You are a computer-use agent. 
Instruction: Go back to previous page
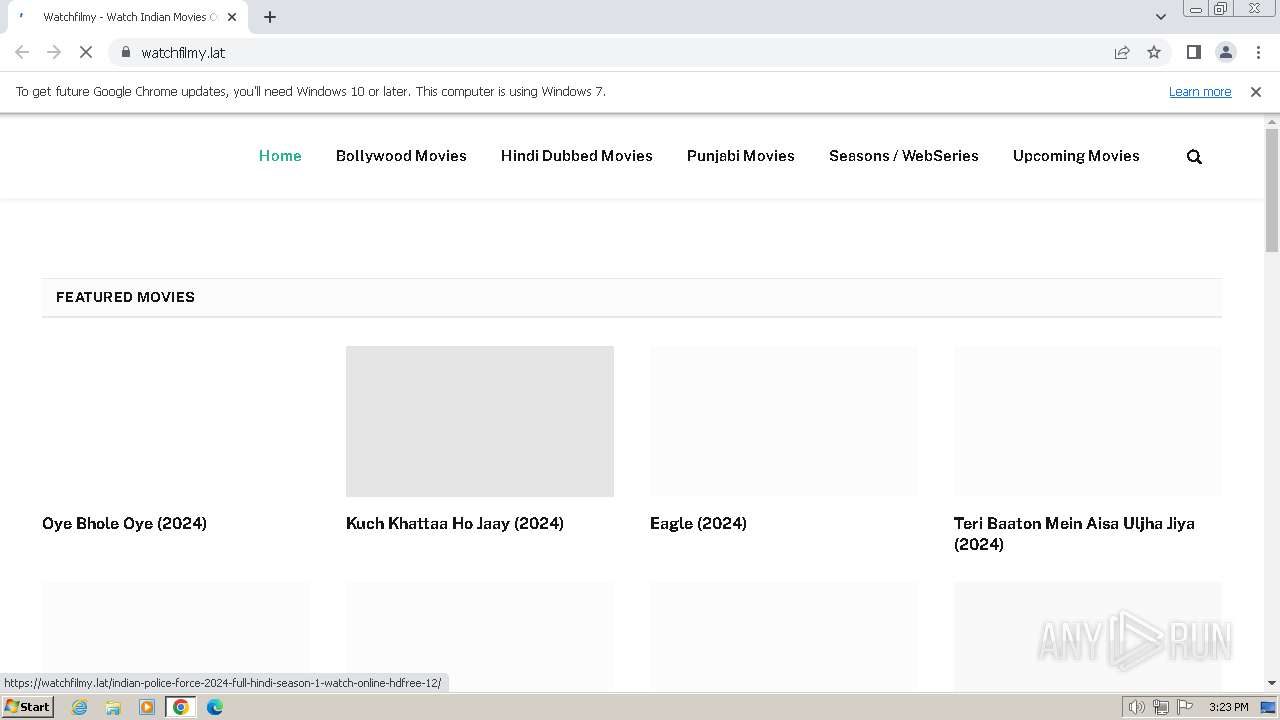pyautogui.click(x=22, y=52)
